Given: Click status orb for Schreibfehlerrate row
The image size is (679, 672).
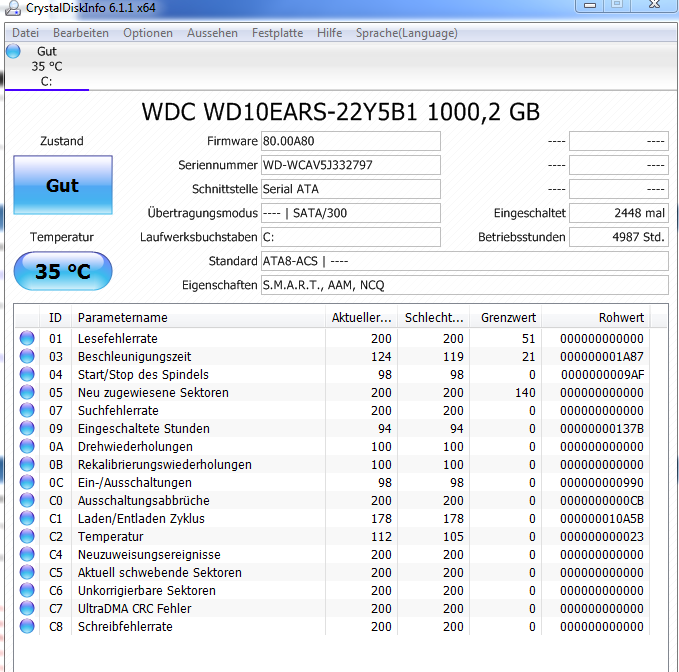Looking at the screenshot, I should (x=27, y=626).
